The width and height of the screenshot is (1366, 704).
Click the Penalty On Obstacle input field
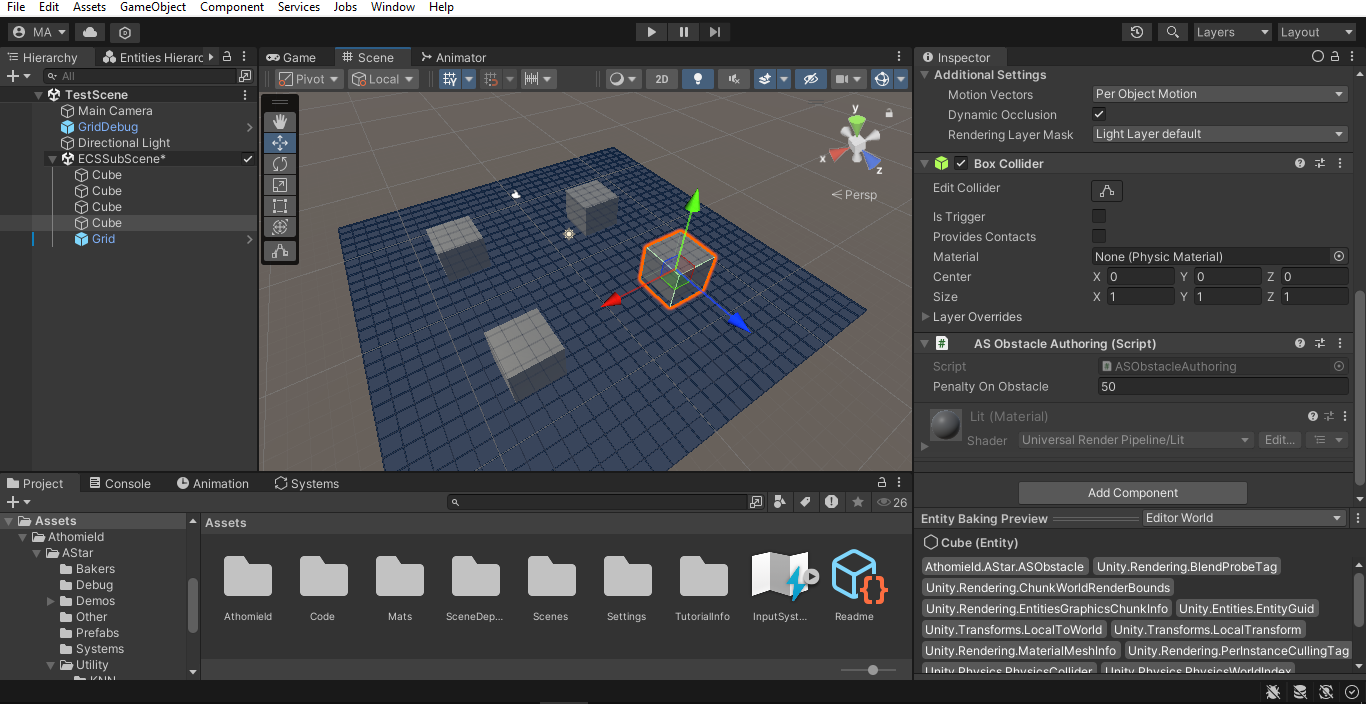pyautogui.click(x=1220, y=387)
